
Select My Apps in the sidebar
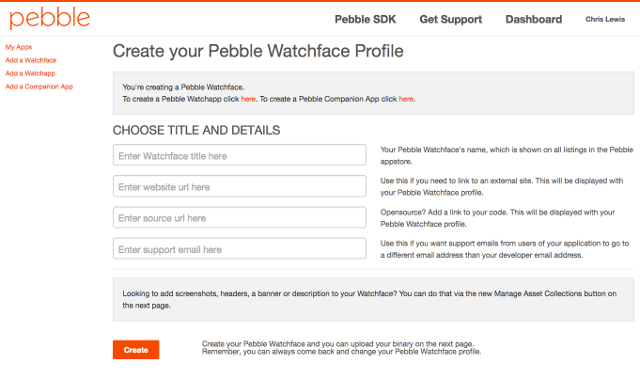(x=18, y=47)
